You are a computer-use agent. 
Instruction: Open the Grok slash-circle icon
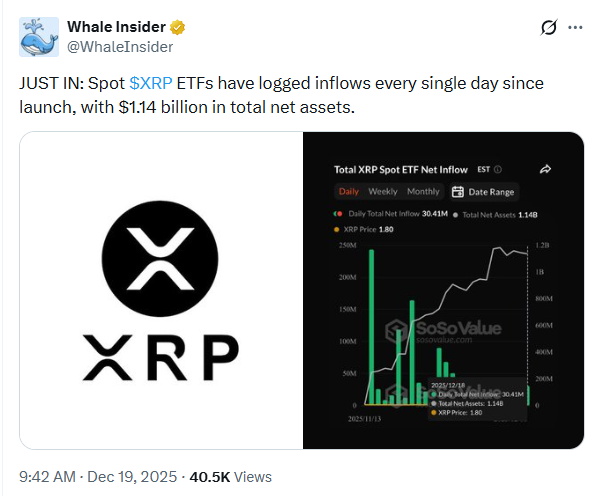(548, 28)
